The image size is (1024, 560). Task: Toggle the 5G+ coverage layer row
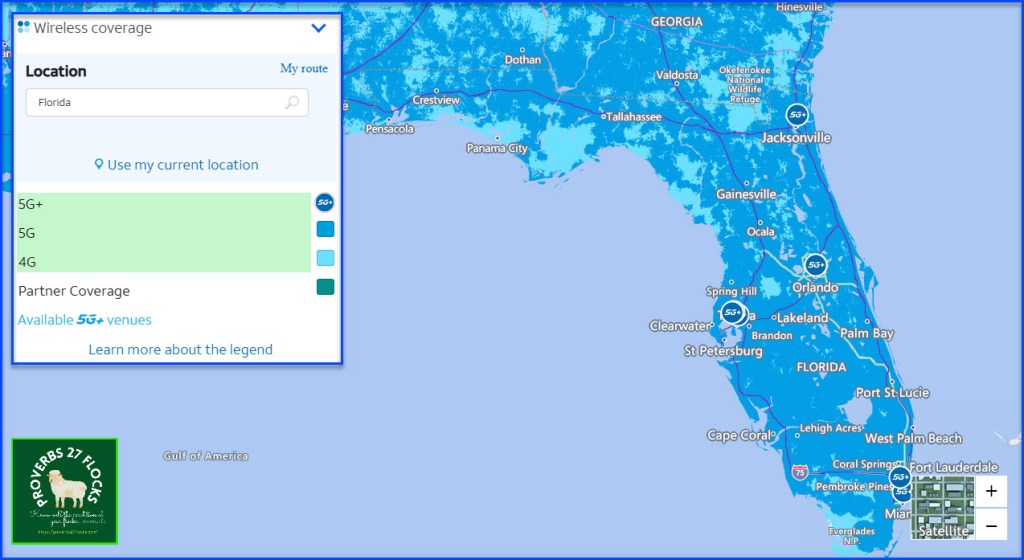coord(163,205)
